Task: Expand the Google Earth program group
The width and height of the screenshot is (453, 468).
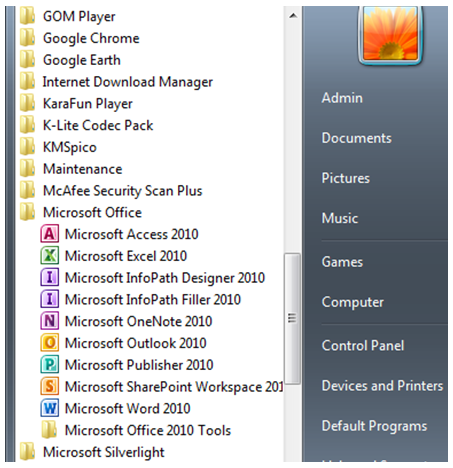Action: point(70,60)
